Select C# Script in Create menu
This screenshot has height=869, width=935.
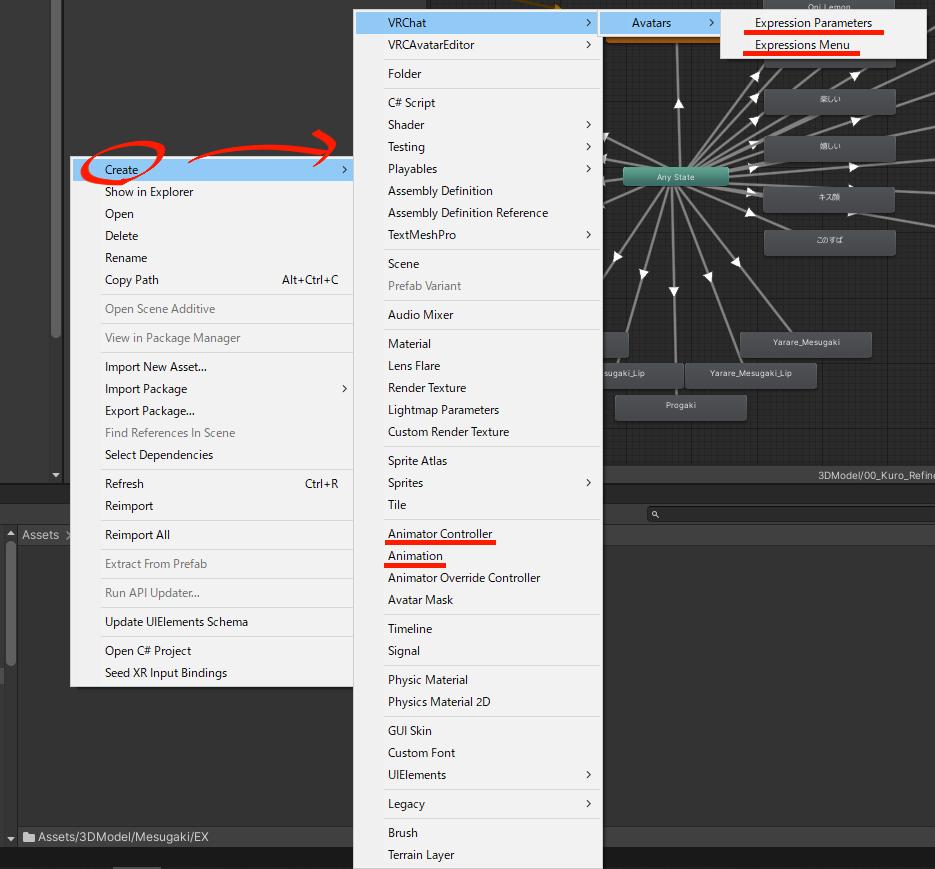pyautogui.click(x=411, y=103)
